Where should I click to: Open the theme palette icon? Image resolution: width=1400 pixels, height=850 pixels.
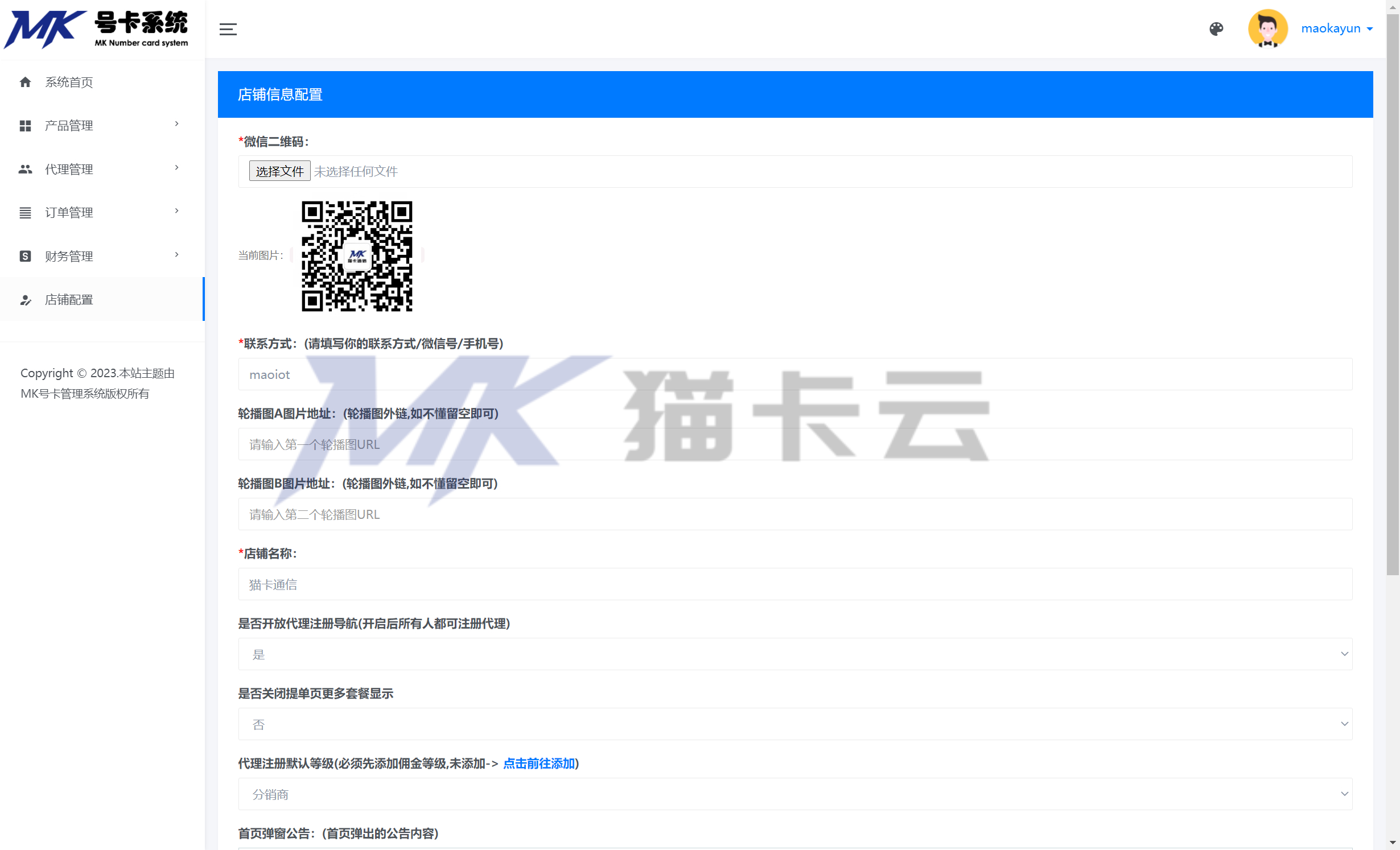point(1216,29)
